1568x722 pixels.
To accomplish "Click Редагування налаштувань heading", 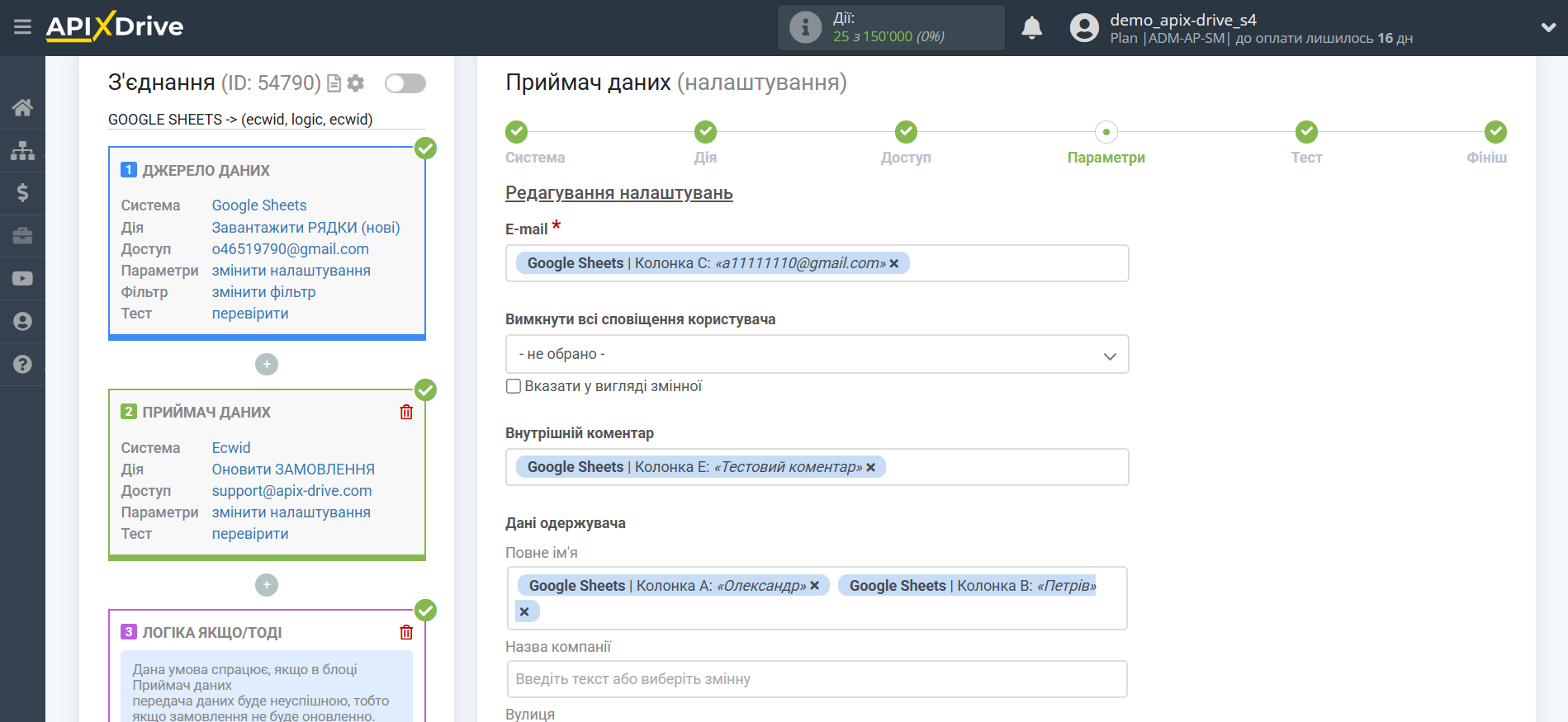I will pos(619,193).
